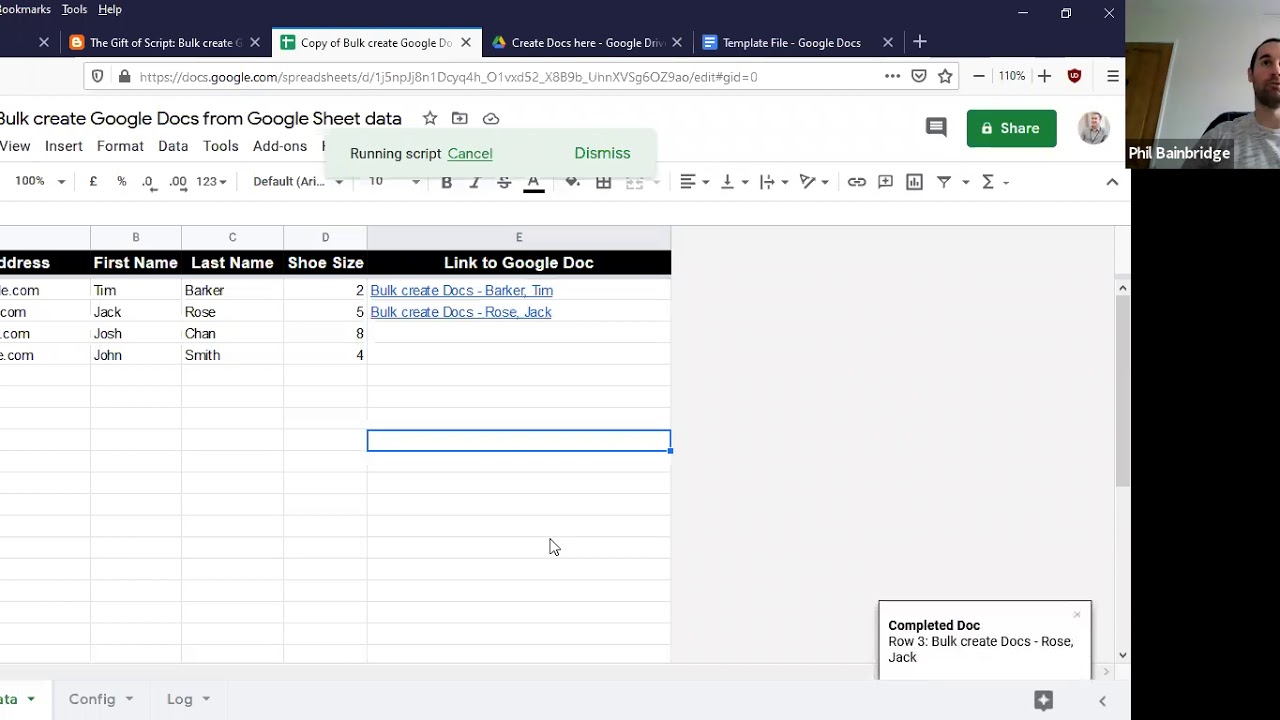
Task: Switch to the Log sheet tab
Action: click(x=180, y=699)
